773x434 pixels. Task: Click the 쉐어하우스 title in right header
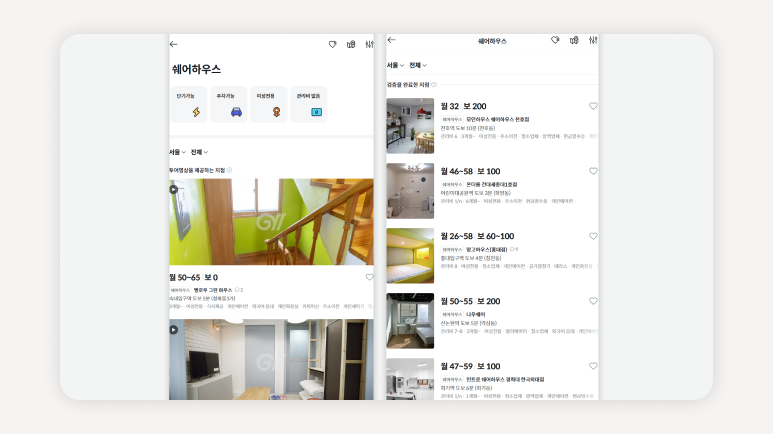tap(492, 41)
